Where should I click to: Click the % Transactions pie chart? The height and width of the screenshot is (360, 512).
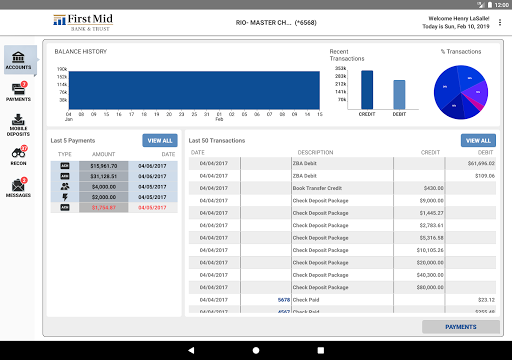[461, 92]
